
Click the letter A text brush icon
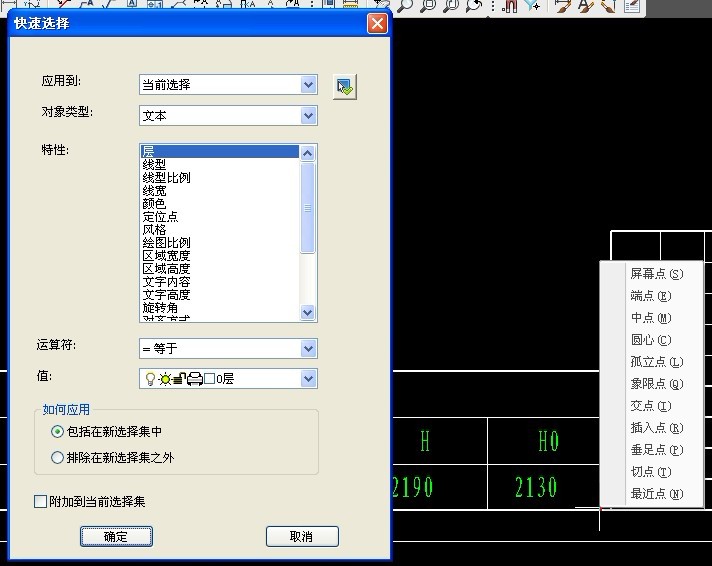tap(587, 5)
